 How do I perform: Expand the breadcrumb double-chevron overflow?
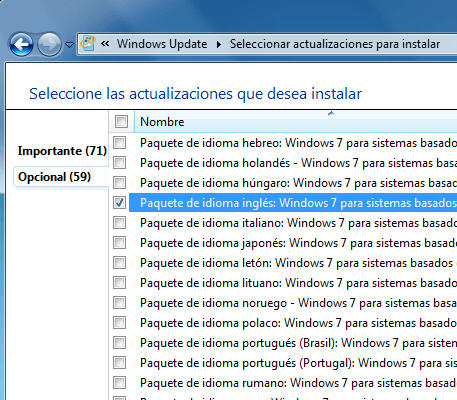[x=105, y=43]
